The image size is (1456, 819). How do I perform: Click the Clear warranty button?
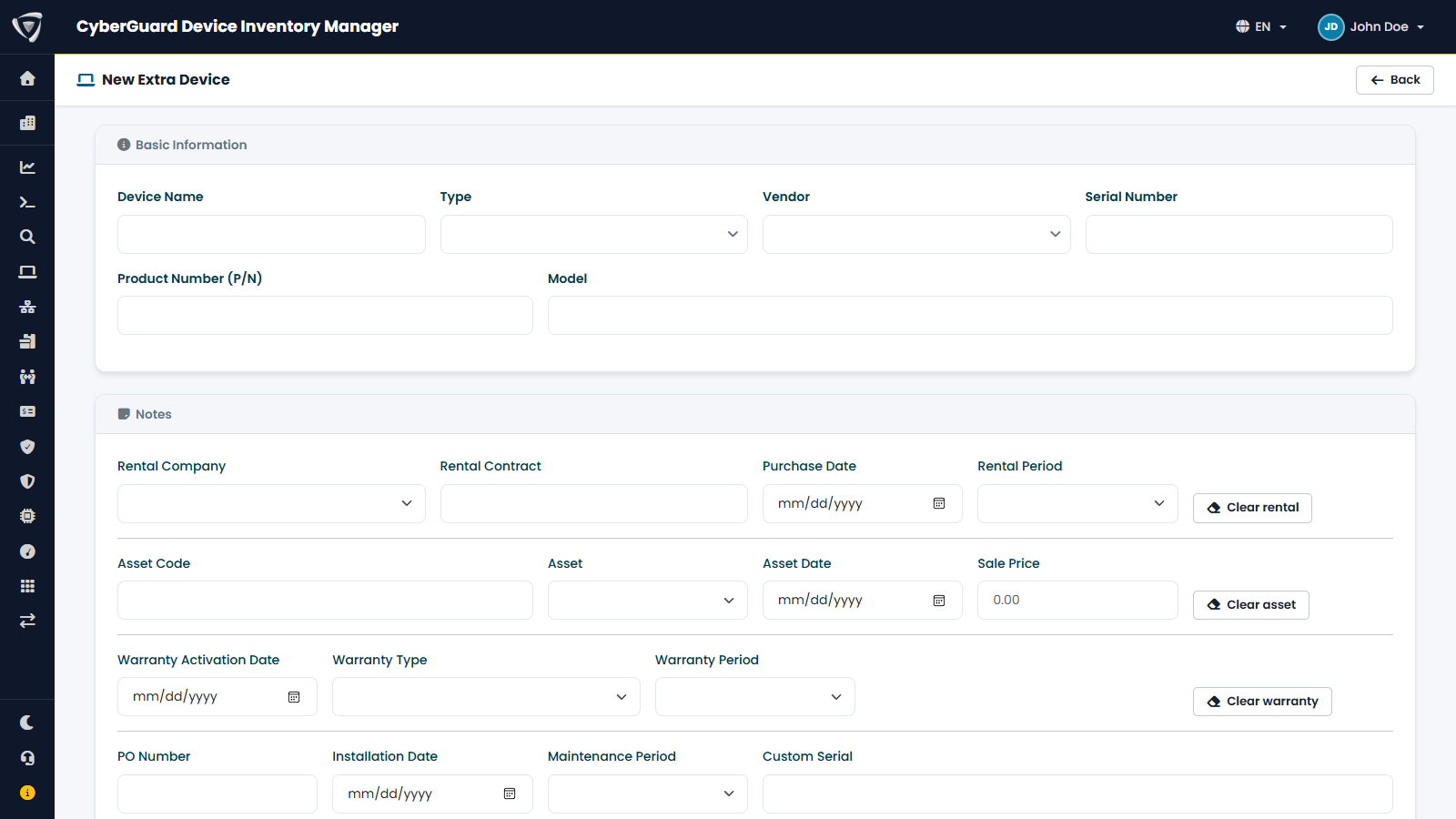(1262, 702)
